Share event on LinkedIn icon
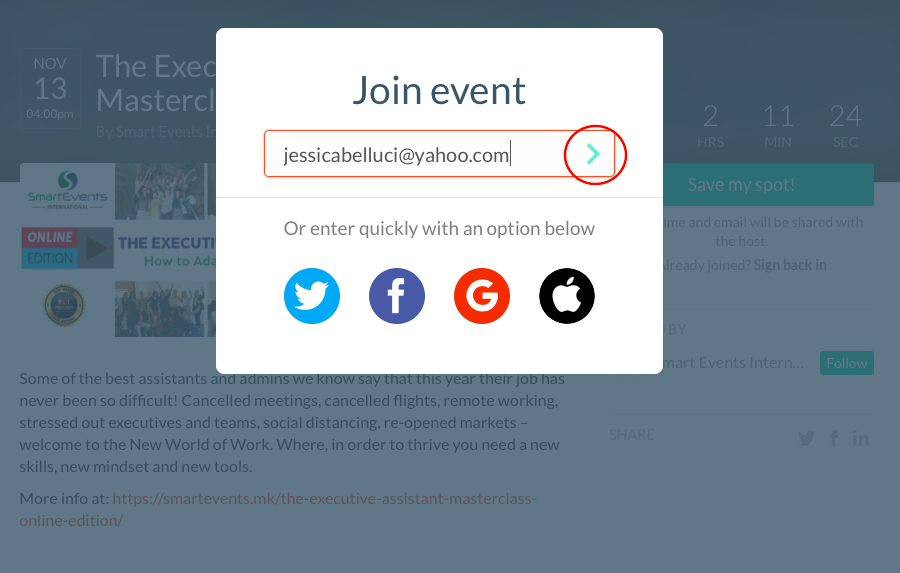 pyautogui.click(x=861, y=438)
